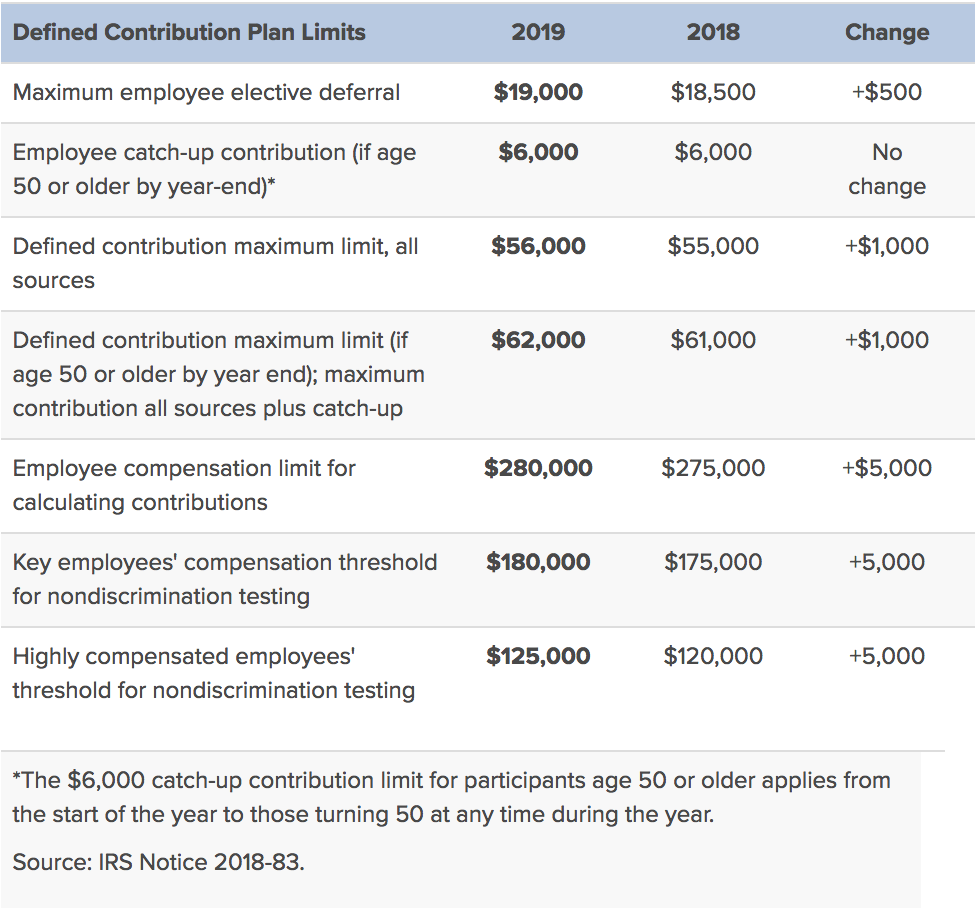This screenshot has height=911, width=976.
Task: Select the bold $62,000 value
Action: [x=538, y=340]
